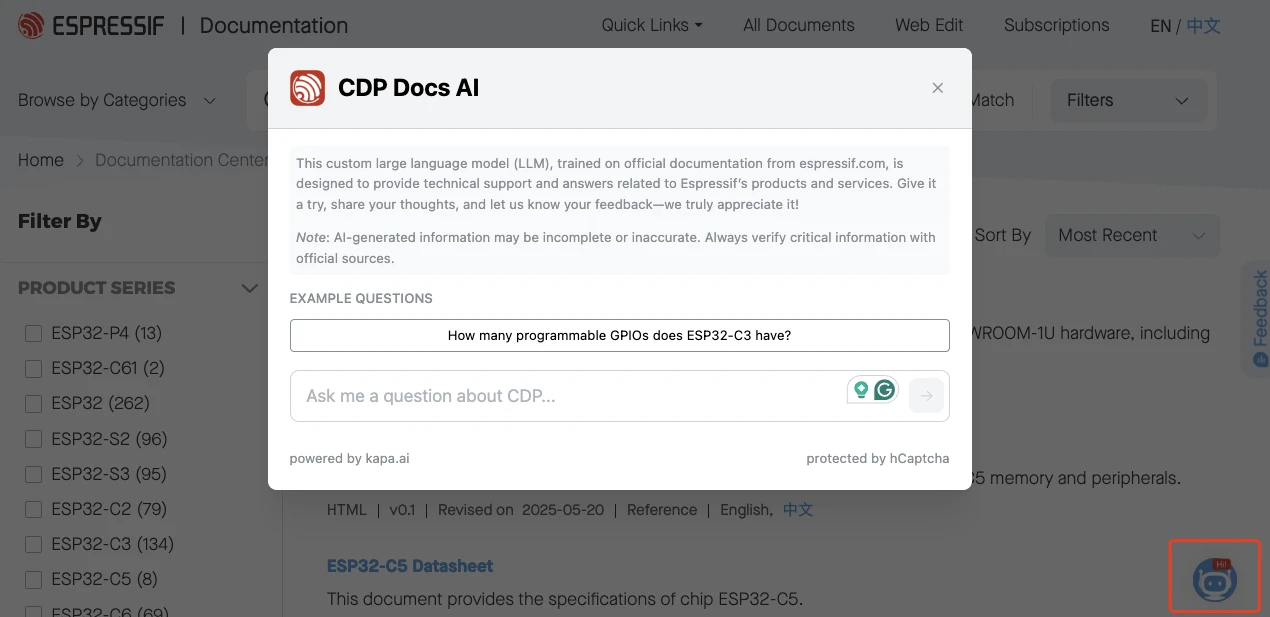Click the submit arrow in the chat input

(x=925, y=396)
